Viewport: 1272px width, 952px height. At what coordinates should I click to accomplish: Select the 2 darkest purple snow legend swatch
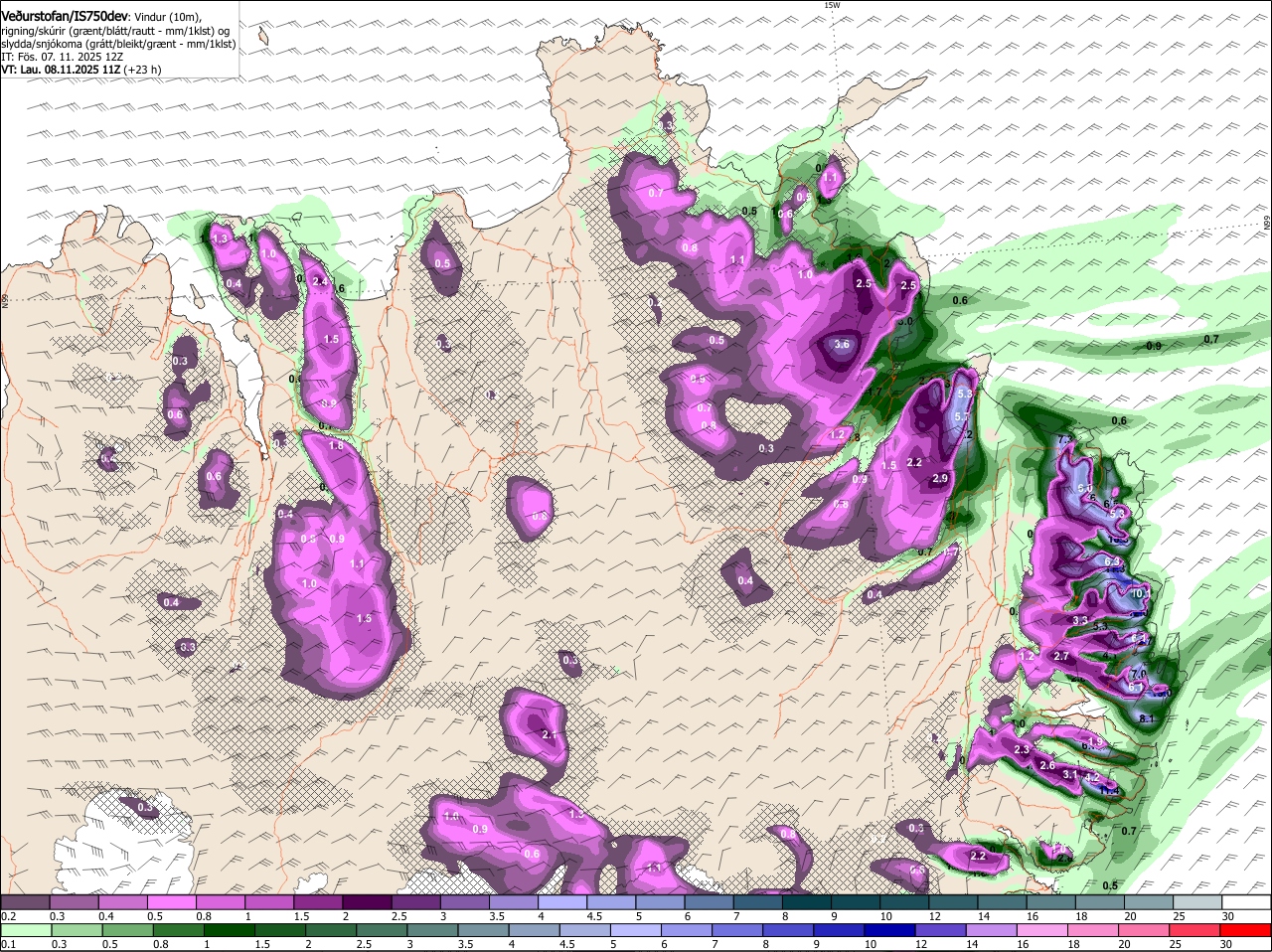pyautogui.click(x=367, y=901)
